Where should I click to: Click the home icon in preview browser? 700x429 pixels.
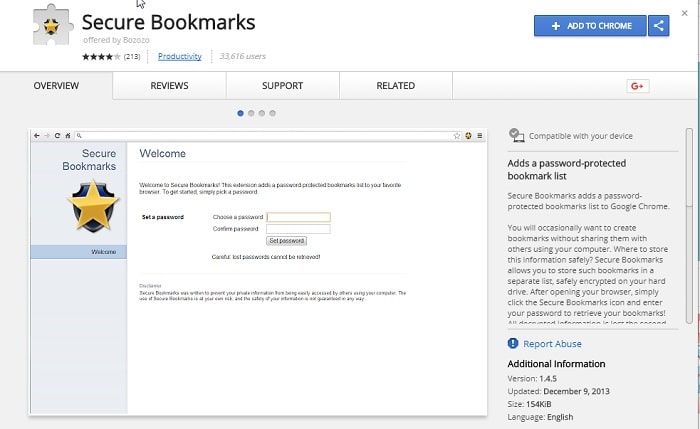(67, 136)
